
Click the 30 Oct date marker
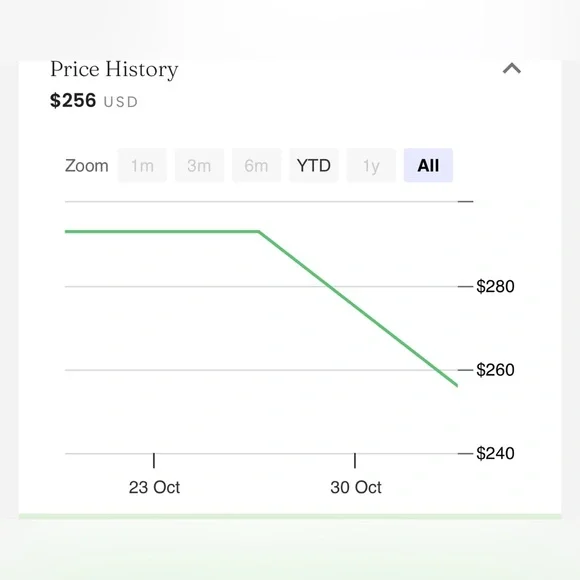pyautogui.click(x=355, y=487)
